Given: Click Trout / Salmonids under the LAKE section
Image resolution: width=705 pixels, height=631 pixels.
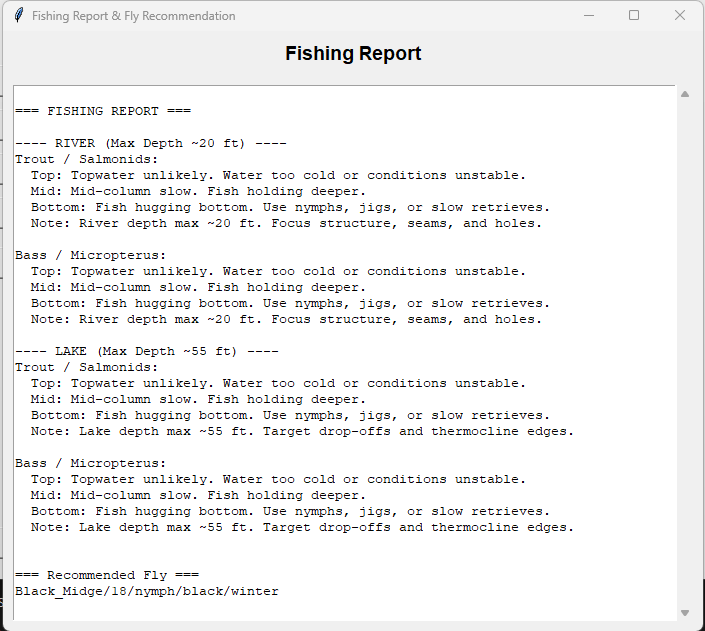Looking at the screenshot, I should tap(87, 367).
